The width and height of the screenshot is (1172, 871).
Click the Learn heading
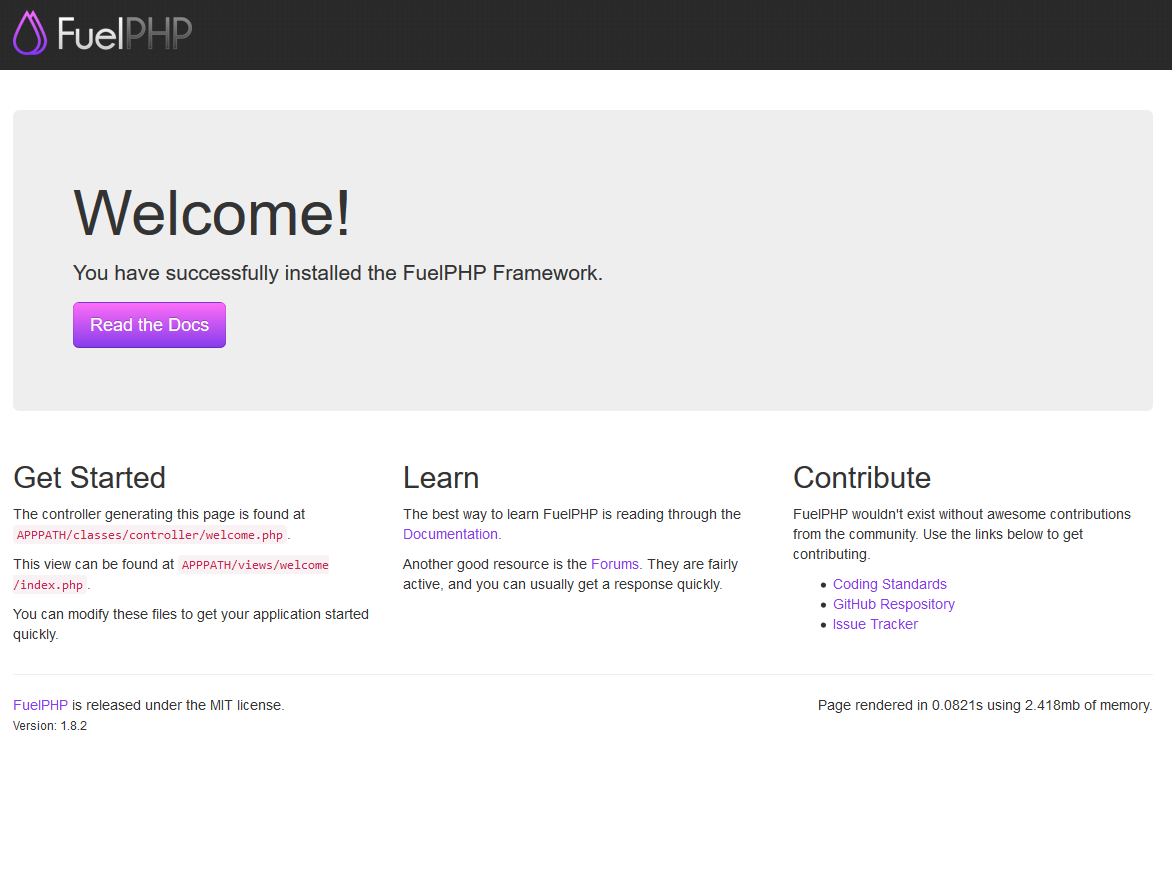441,478
